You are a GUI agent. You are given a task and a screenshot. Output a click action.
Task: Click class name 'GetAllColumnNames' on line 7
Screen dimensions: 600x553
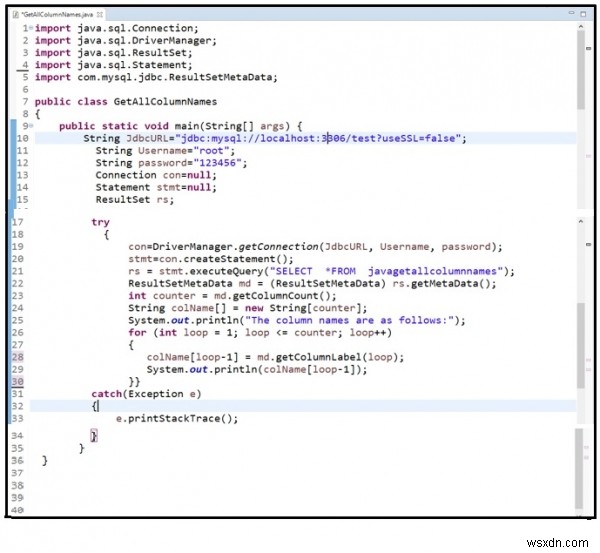(x=165, y=102)
